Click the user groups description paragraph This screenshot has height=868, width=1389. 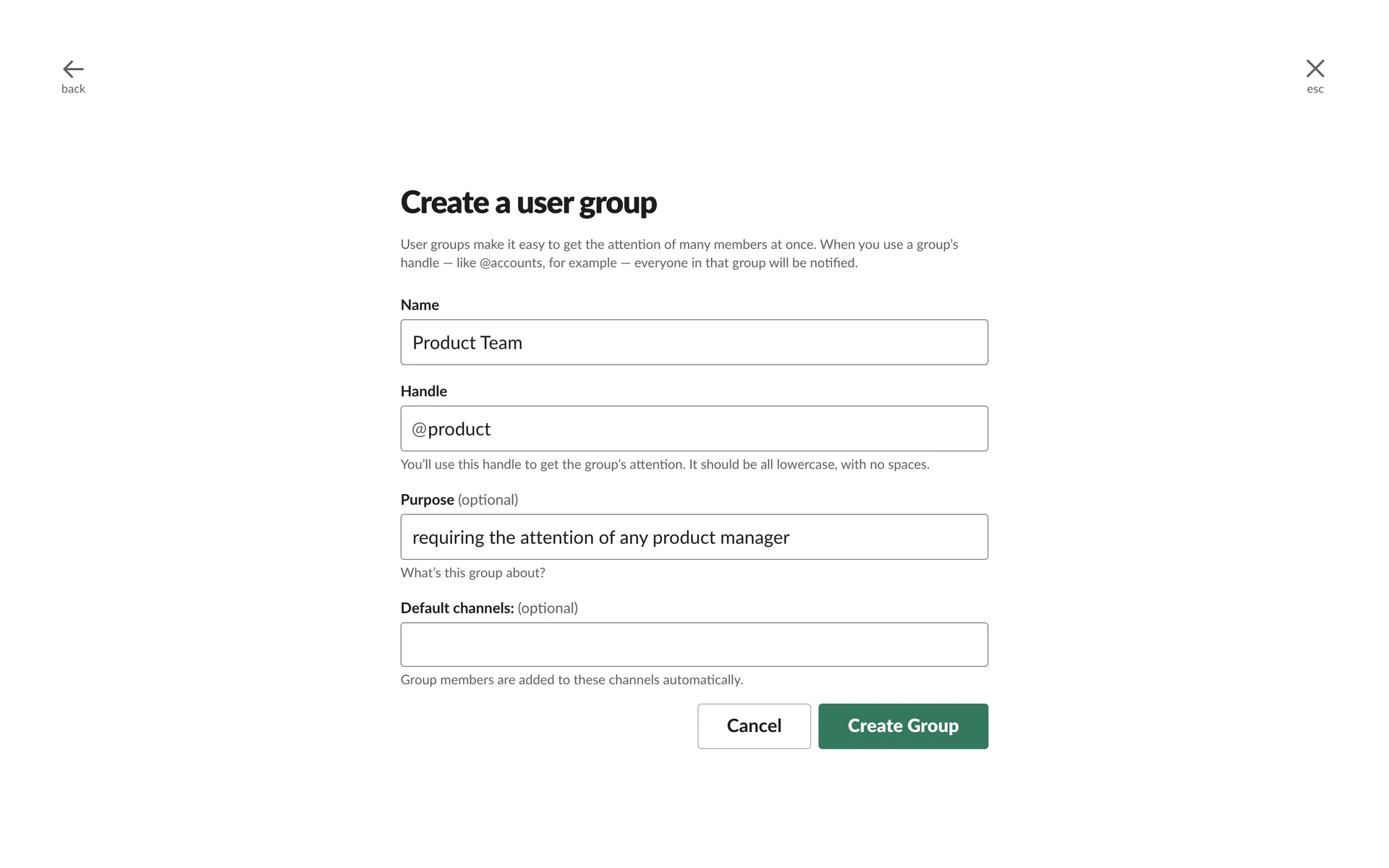[679, 254]
